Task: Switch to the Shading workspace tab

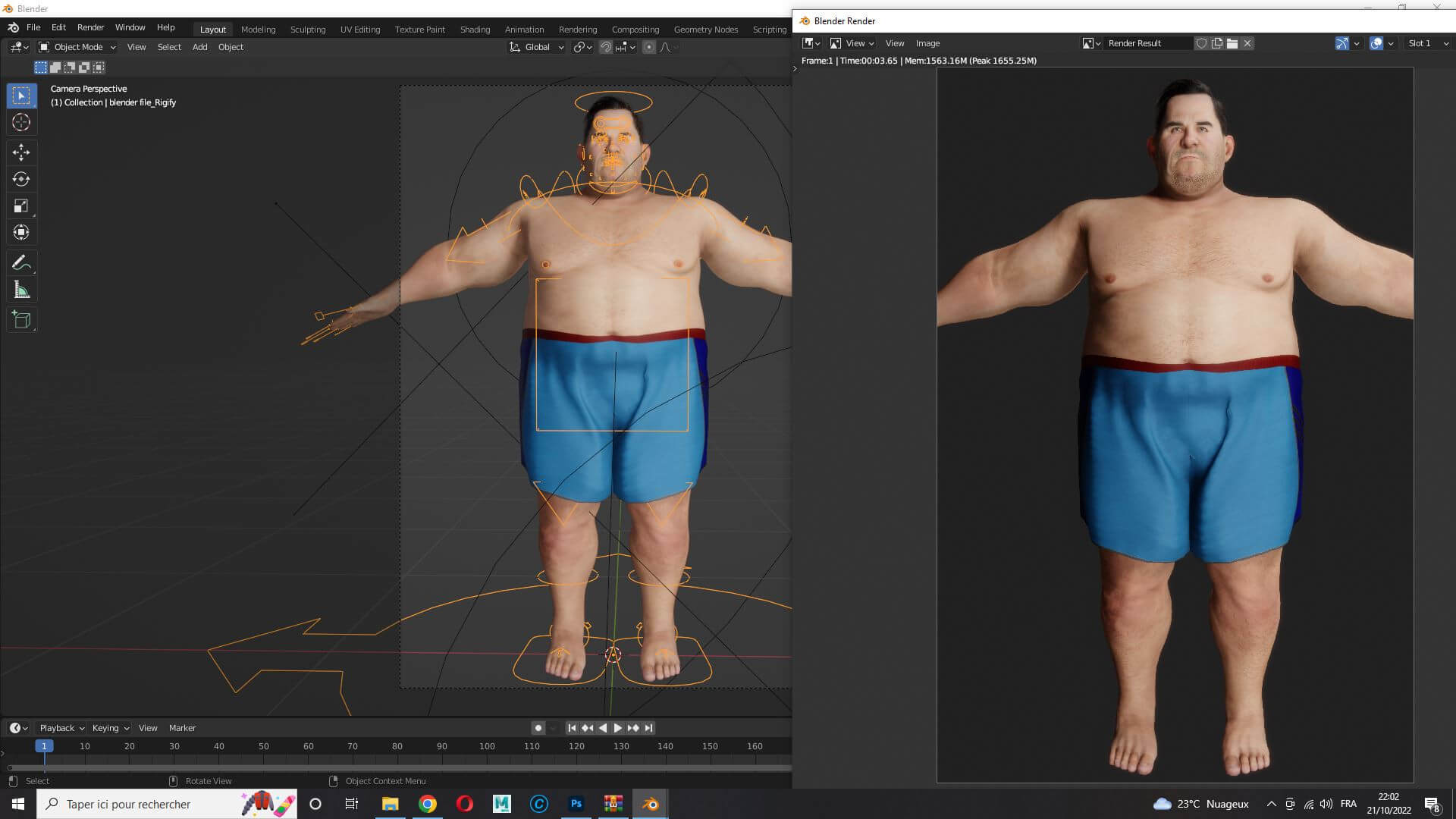Action: point(475,30)
